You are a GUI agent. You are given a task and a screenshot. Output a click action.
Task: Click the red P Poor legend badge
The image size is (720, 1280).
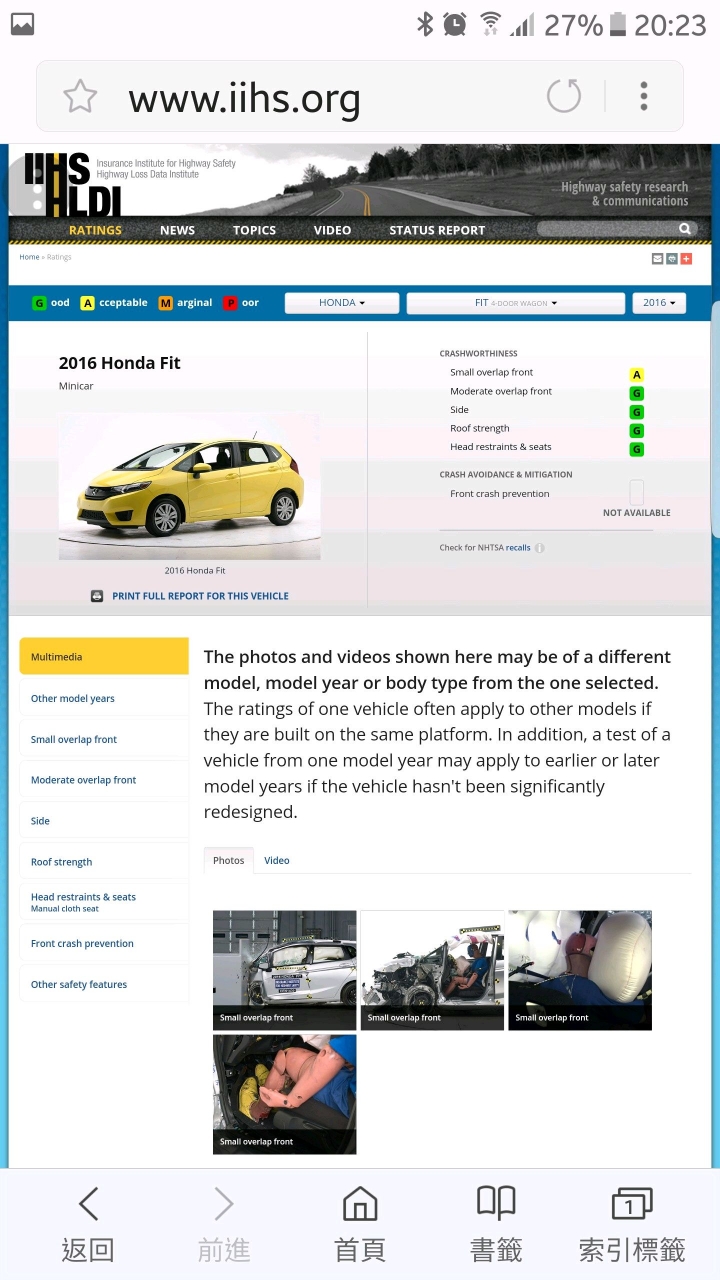pos(230,303)
